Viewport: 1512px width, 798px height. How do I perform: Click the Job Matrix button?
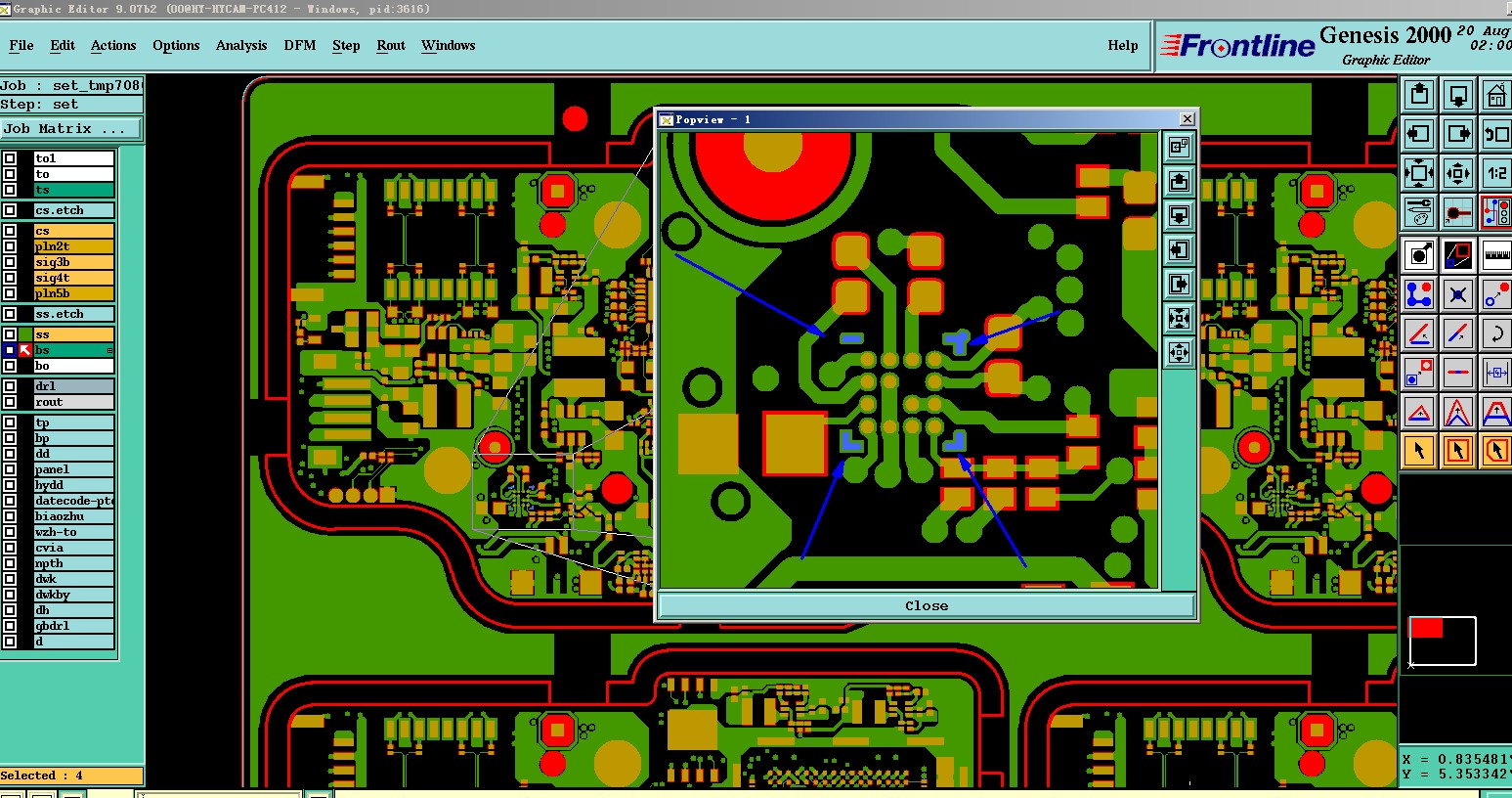(x=71, y=128)
